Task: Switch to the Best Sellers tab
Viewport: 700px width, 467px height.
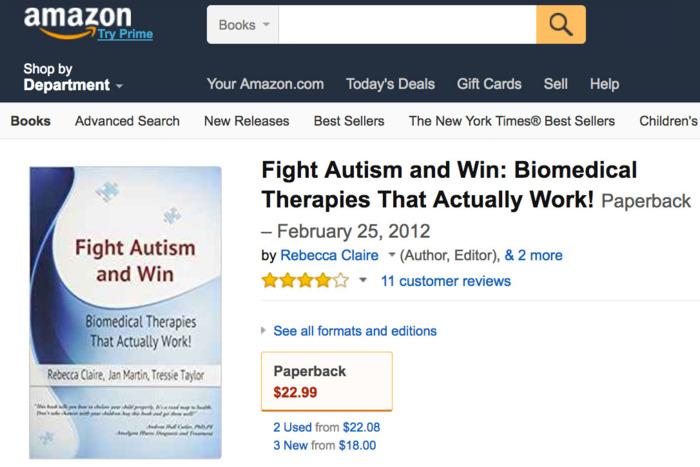Action: point(349,121)
